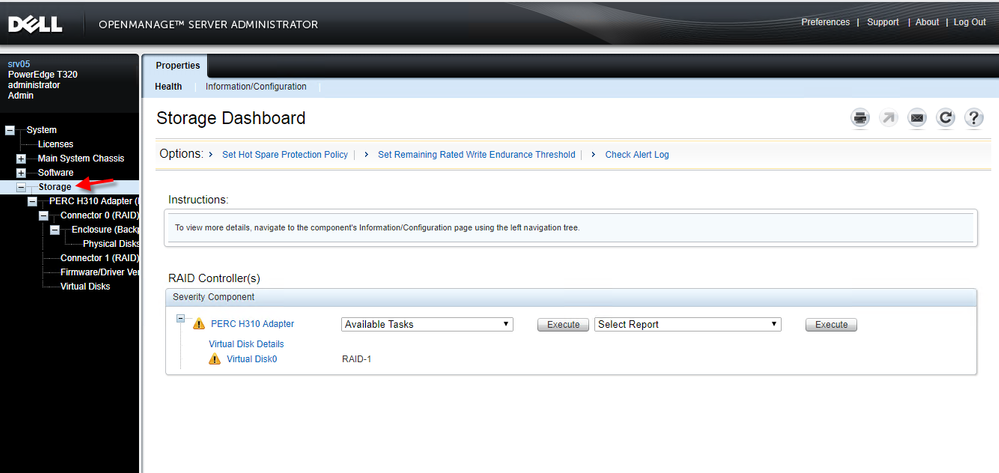Image resolution: width=999 pixels, height=473 pixels.
Task: Select Physical Disks tree item
Action: click(111, 244)
